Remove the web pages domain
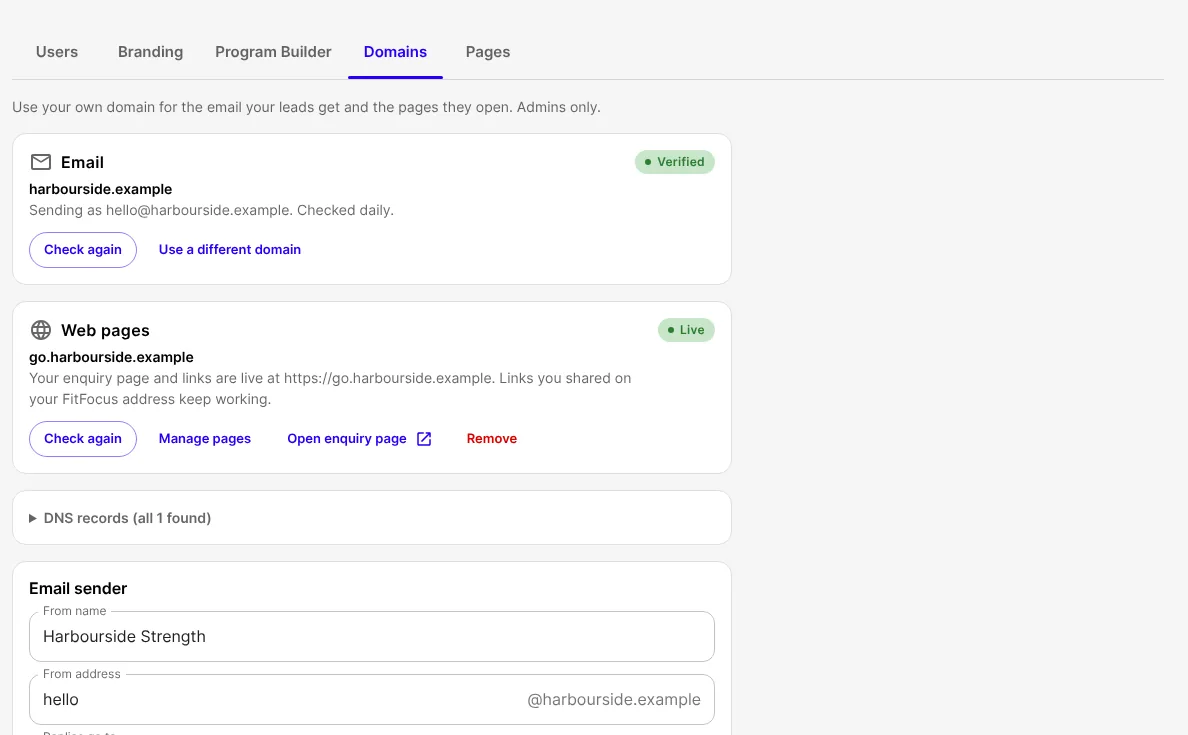1188x735 pixels. click(x=492, y=439)
